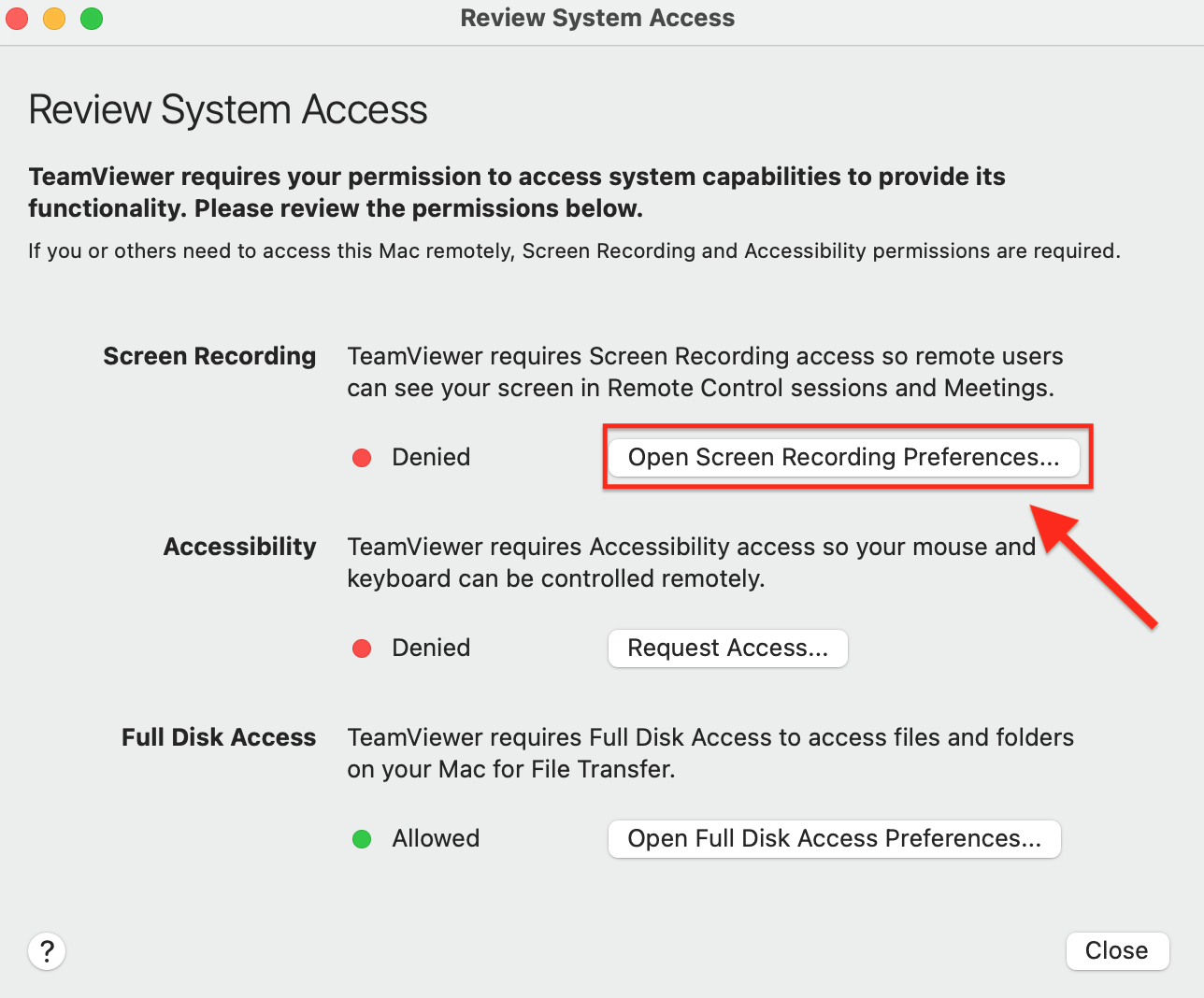
Task: Click Denied status text under Screen Recording
Action: pos(431,457)
